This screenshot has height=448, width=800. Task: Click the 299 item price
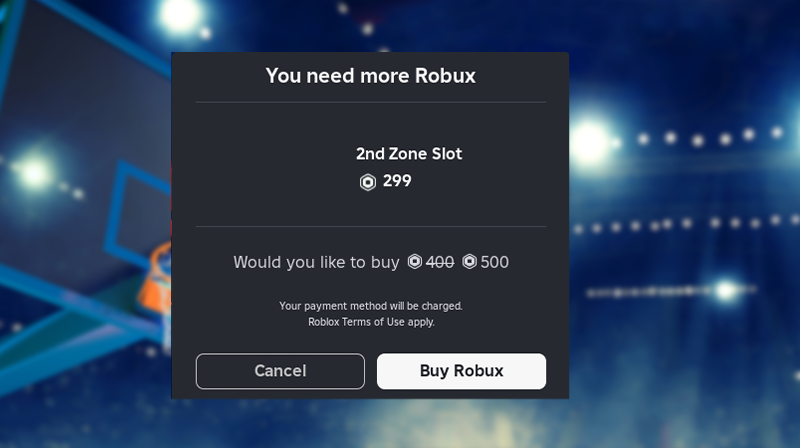(x=397, y=181)
